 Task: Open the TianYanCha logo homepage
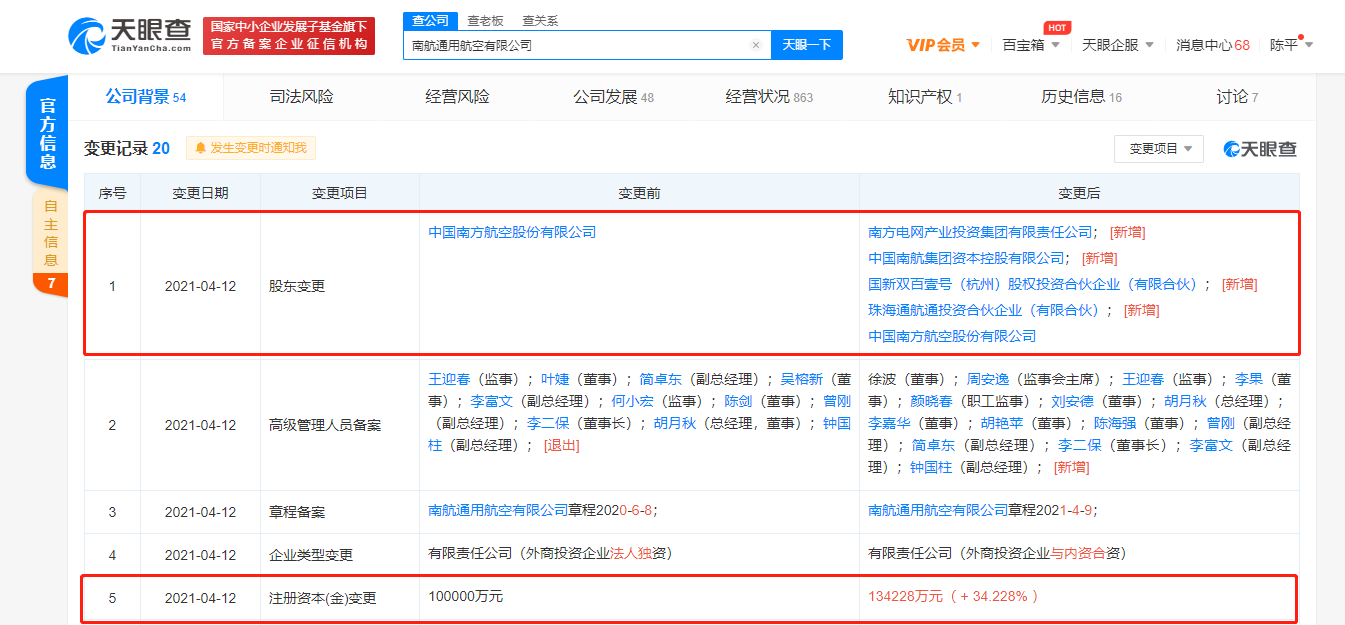130,37
